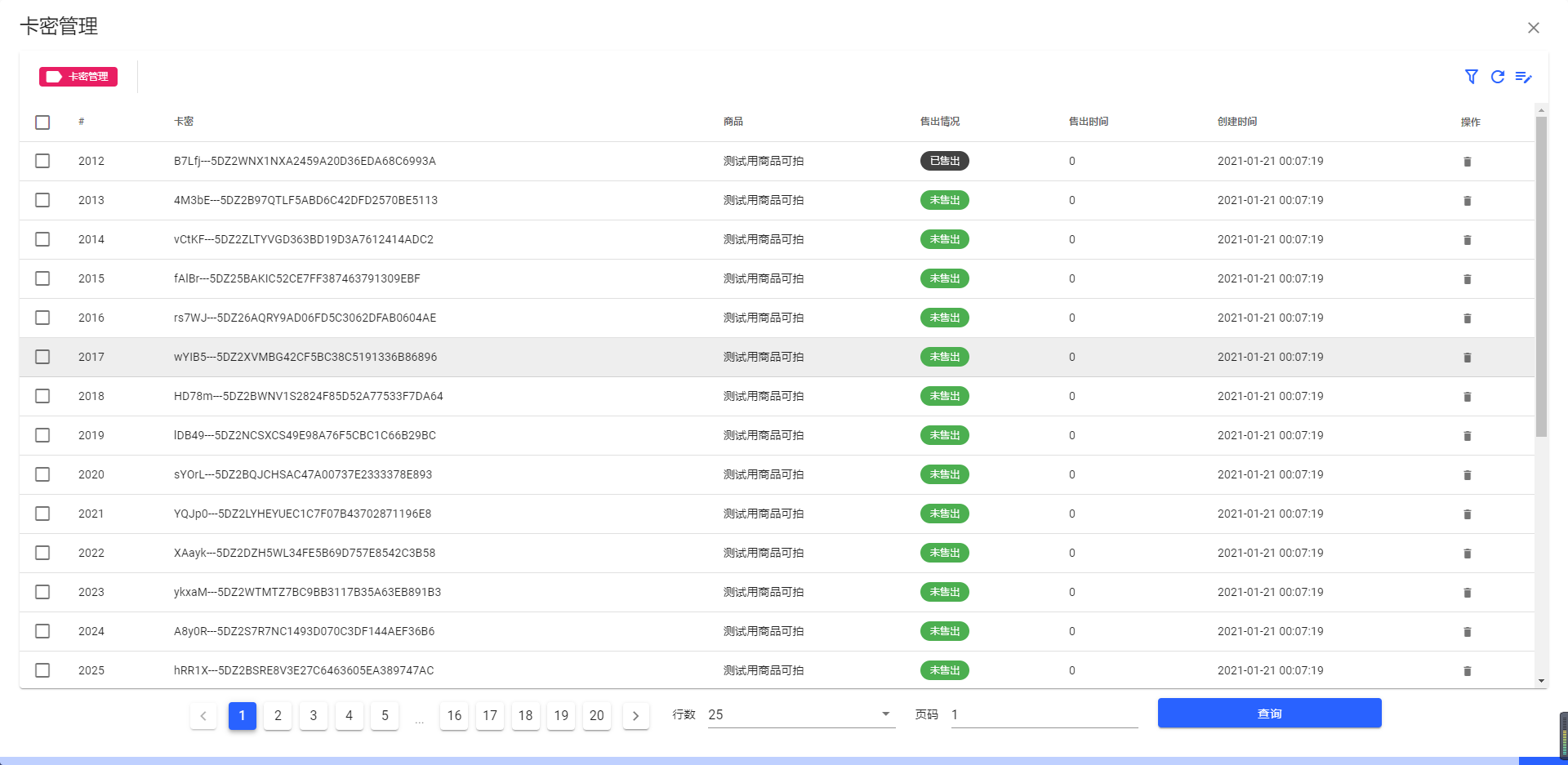Tick the checkbox for row 2015
The width and height of the screenshot is (1568, 765).
tap(42, 278)
